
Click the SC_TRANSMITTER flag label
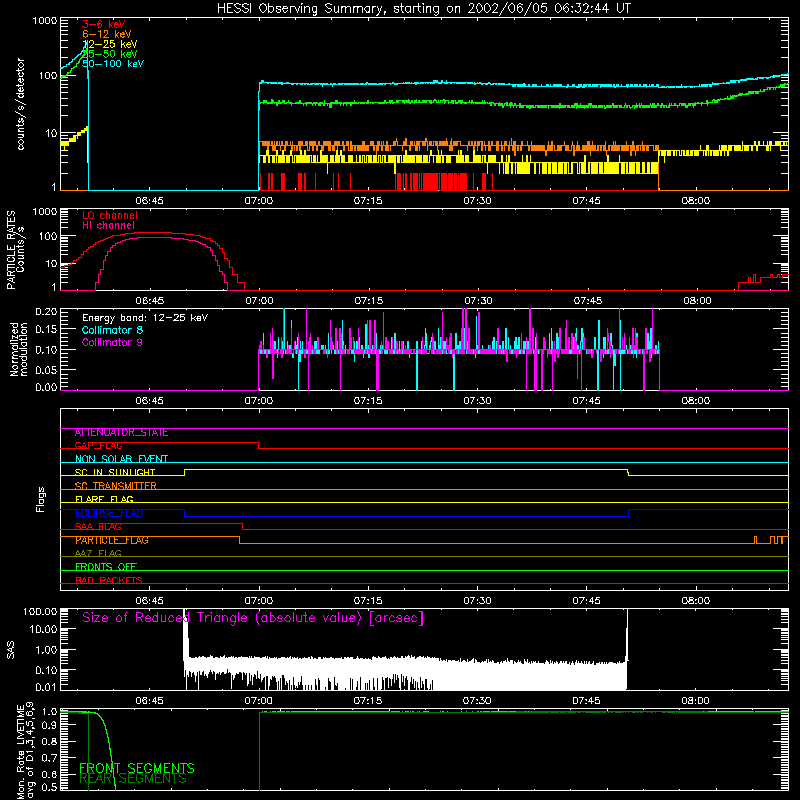tap(115, 486)
